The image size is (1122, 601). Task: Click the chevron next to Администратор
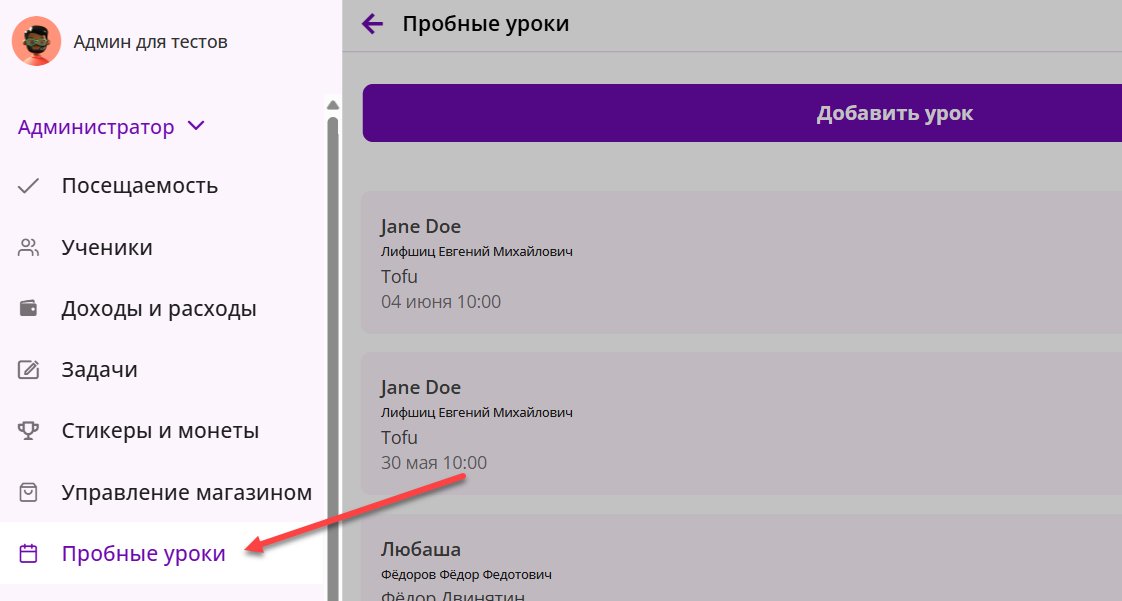[195, 126]
